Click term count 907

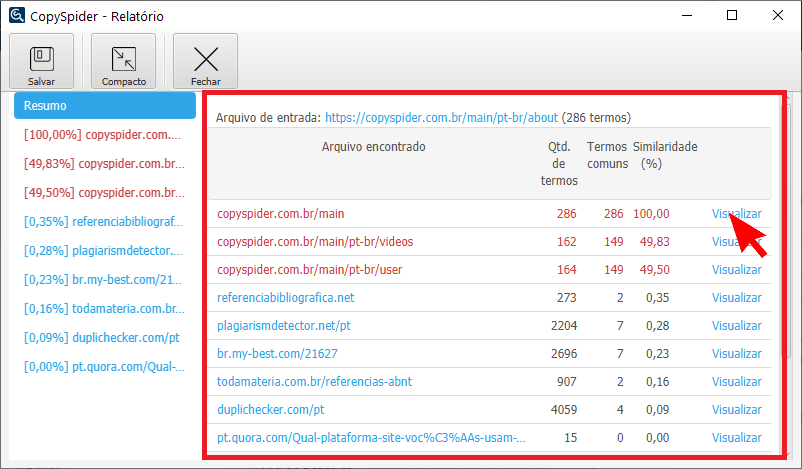pyautogui.click(x=567, y=382)
